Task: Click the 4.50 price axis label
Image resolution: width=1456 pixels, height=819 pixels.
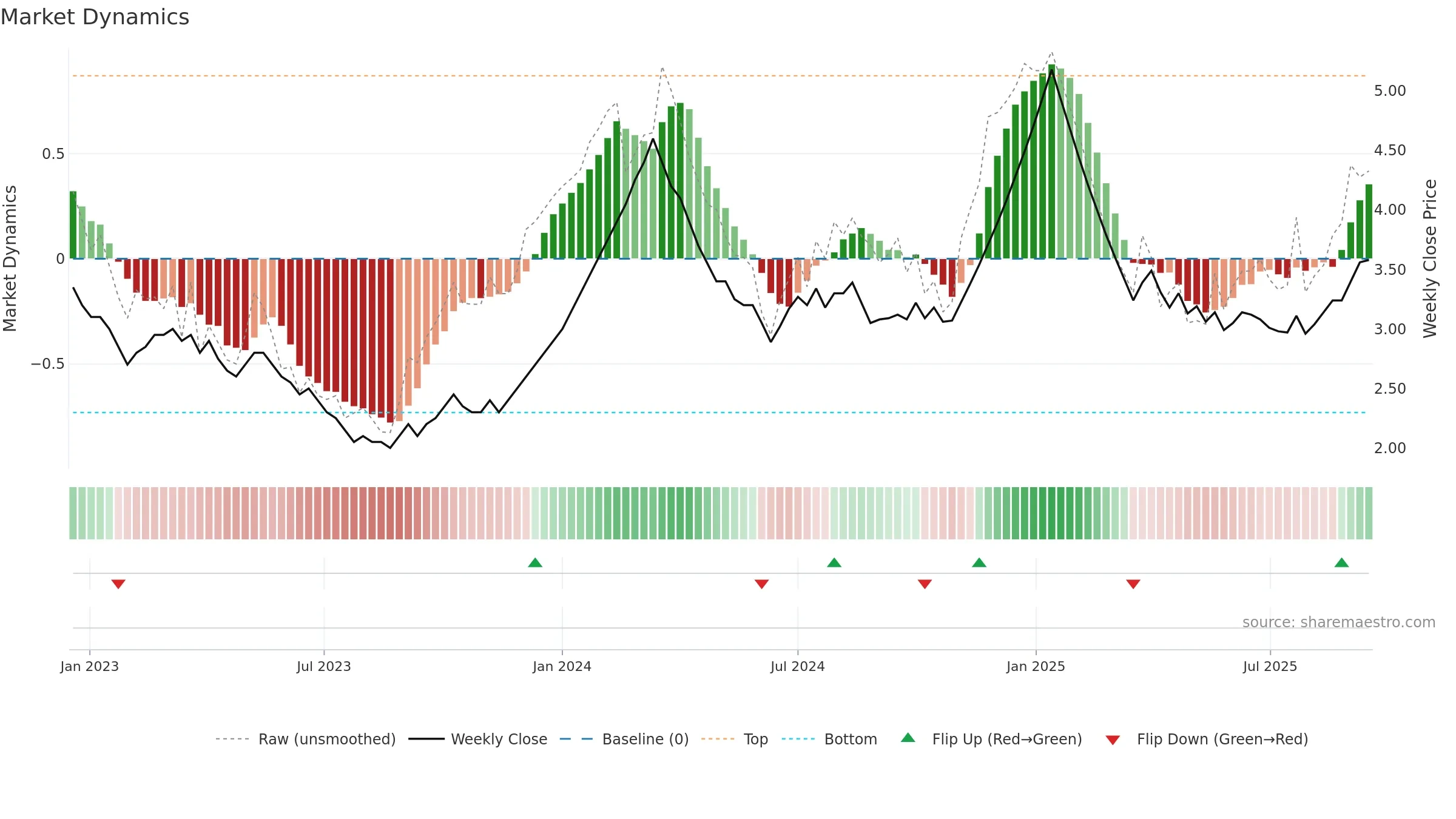Action: pyautogui.click(x=1390, y=150)
